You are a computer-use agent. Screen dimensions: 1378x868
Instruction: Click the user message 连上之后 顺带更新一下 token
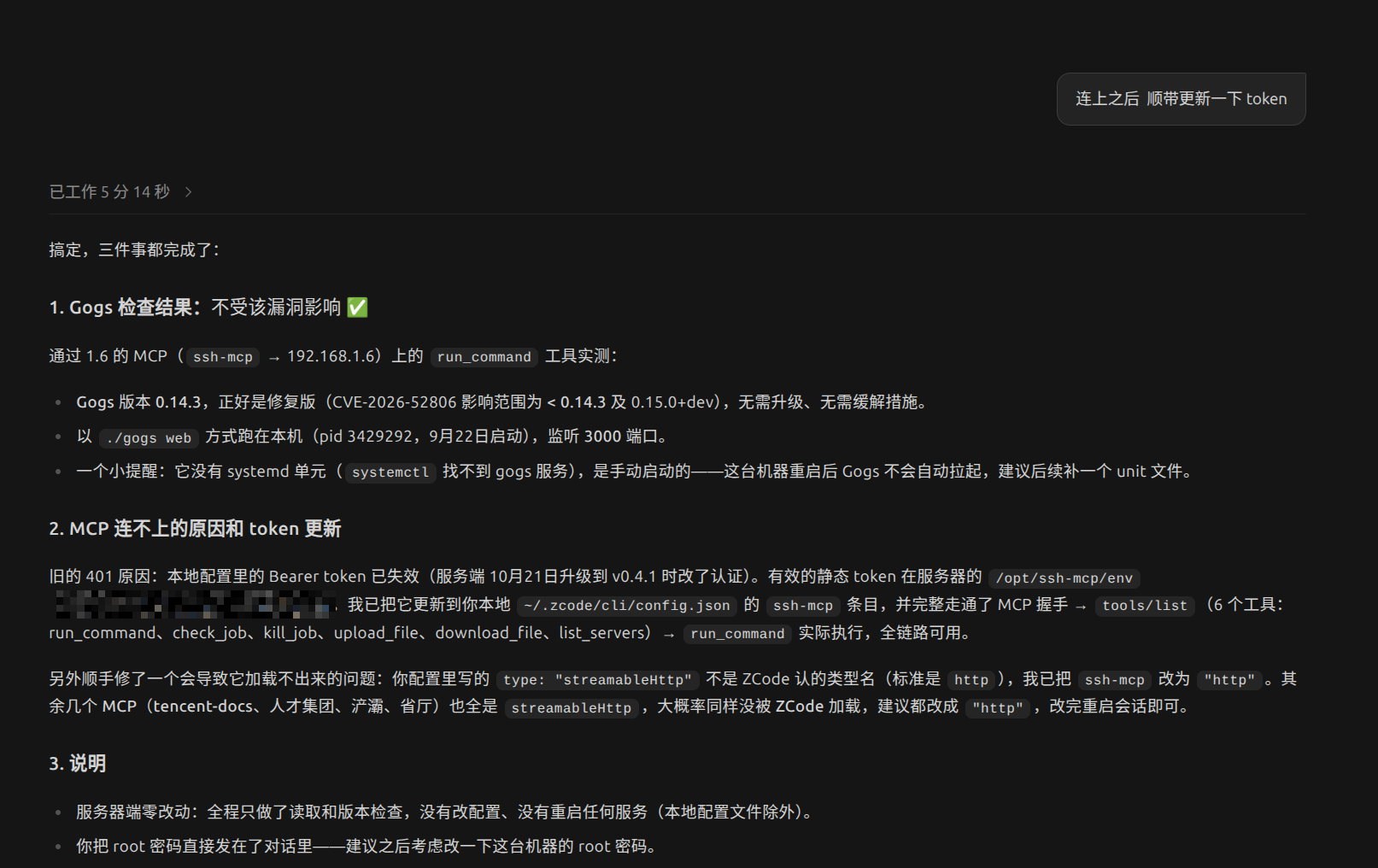pyautogui.click(x=1181, y=99)
